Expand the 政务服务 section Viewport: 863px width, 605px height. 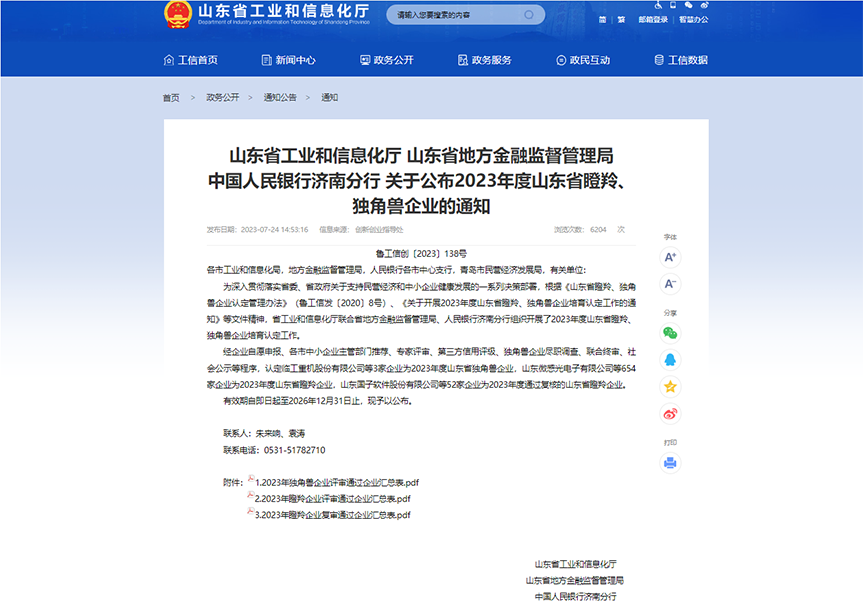[x=485, y=60]
